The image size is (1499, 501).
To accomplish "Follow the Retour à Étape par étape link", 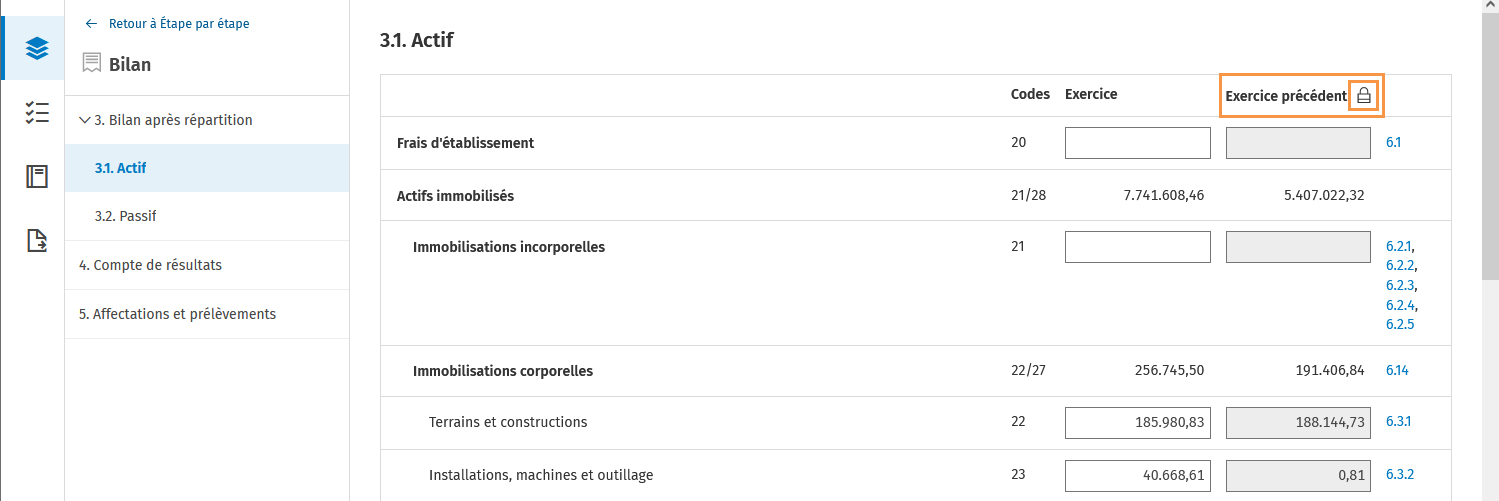I will click(179, 23).
